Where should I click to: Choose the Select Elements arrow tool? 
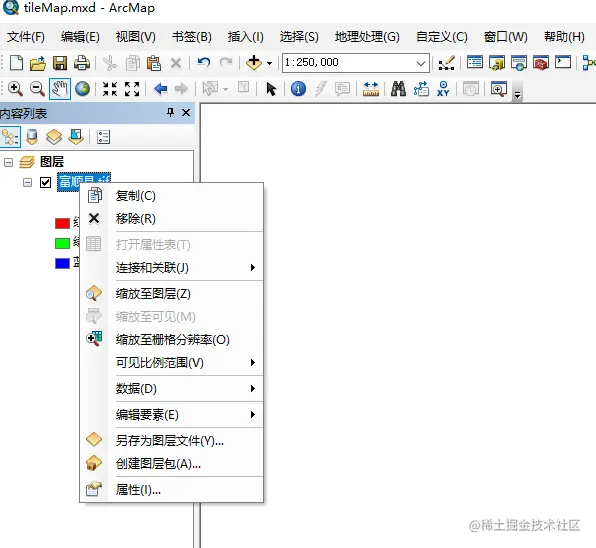coord(271,89)
